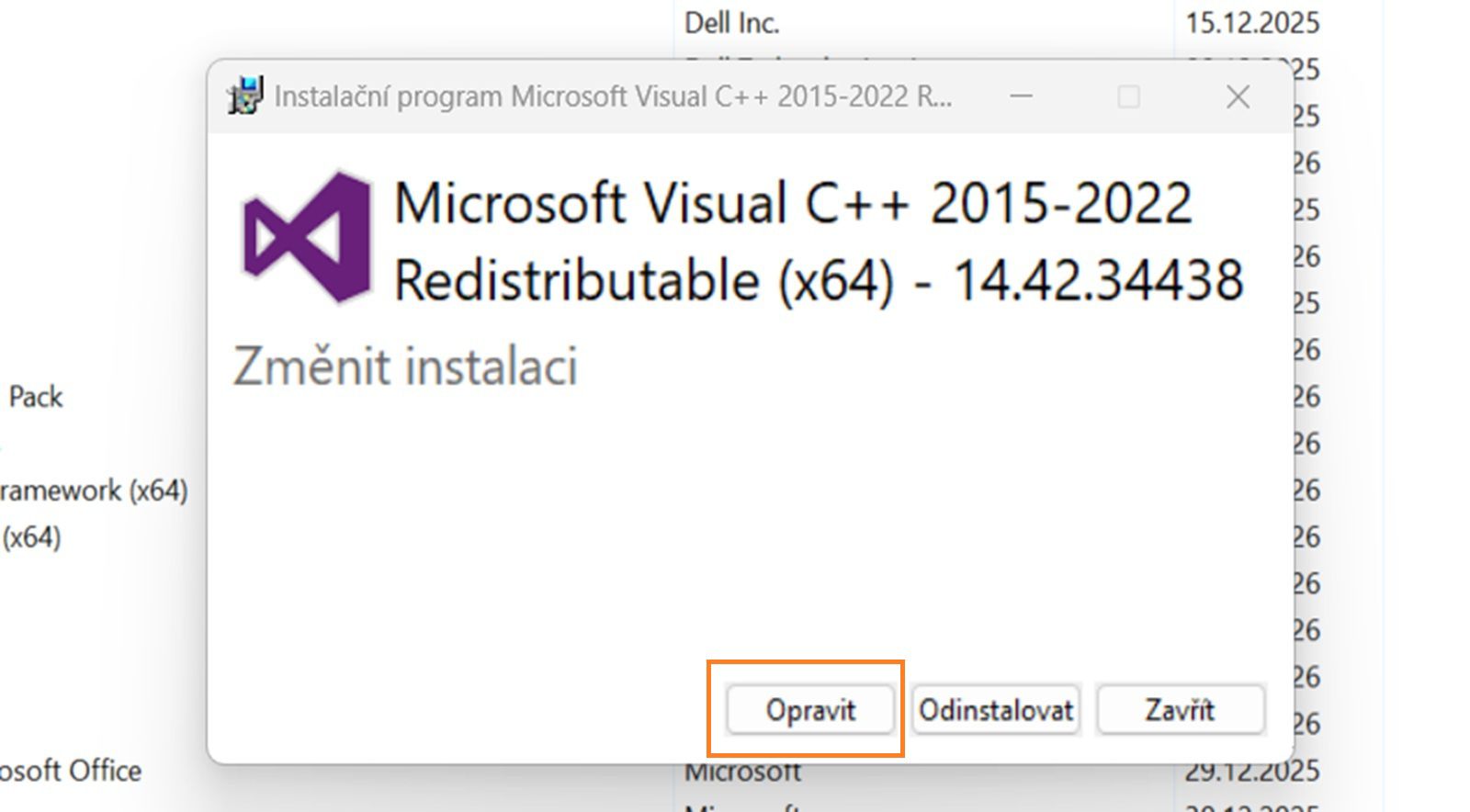
Task: Click the installer package icon in title bar
Action: click(x=243, y=96)
